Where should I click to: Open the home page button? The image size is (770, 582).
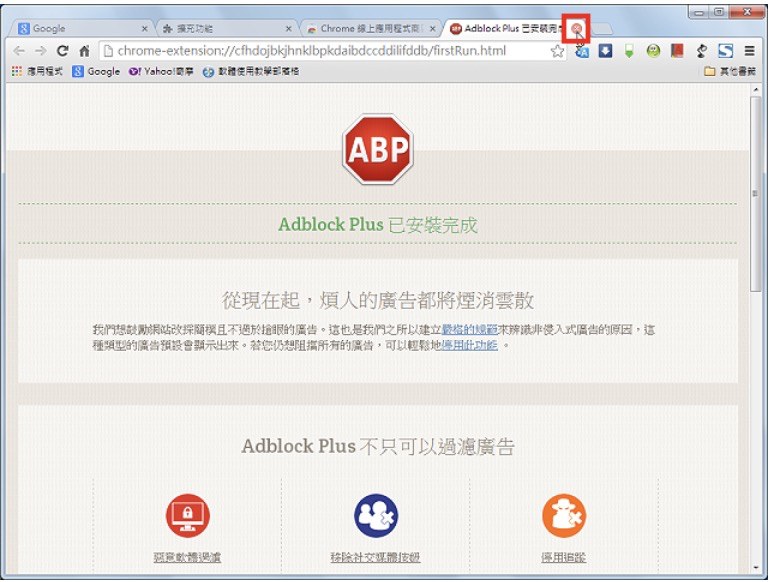[84, 51]
